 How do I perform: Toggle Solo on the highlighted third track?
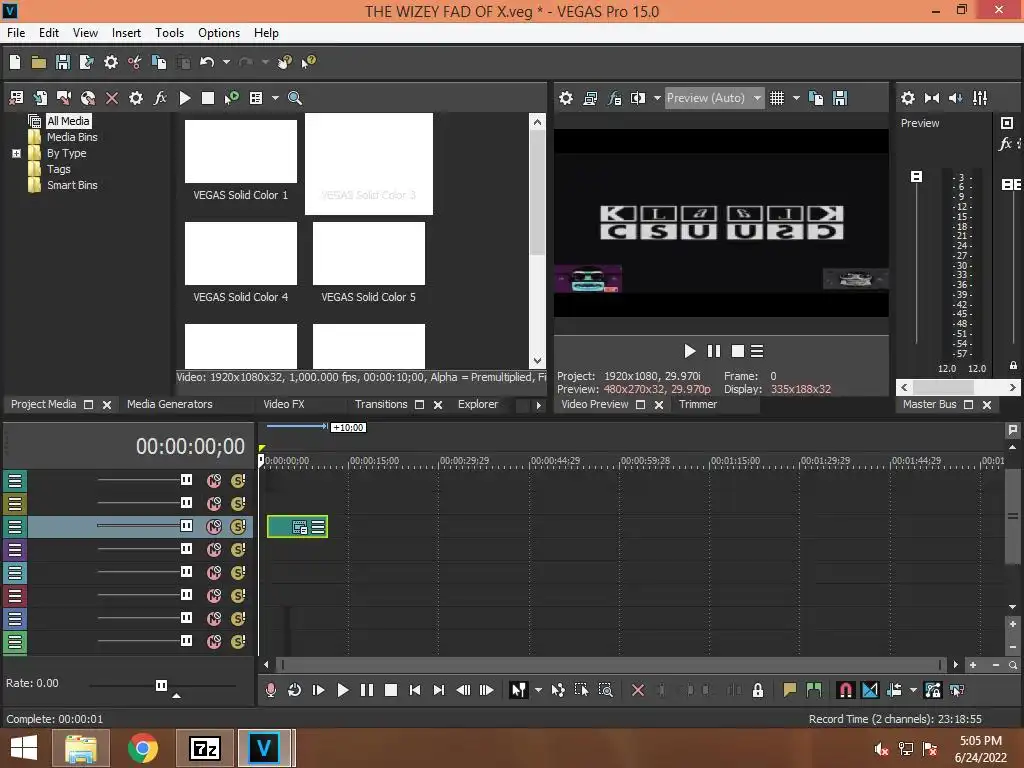click(238, 526)
